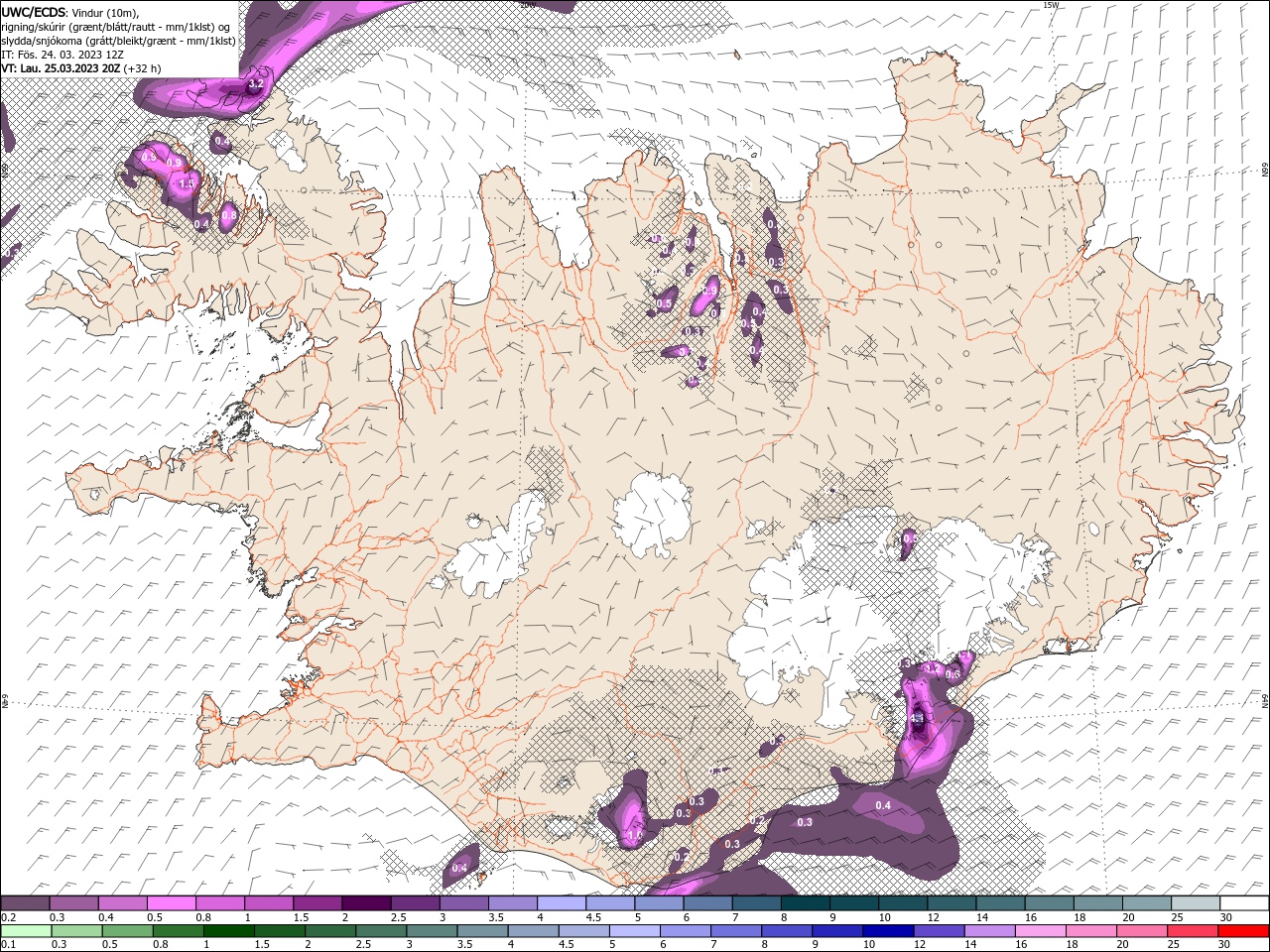Screen dimensions: 1270x952
Task: Click the lower legend swatch between 4 and 4.5
Action: tap(533, 931)
